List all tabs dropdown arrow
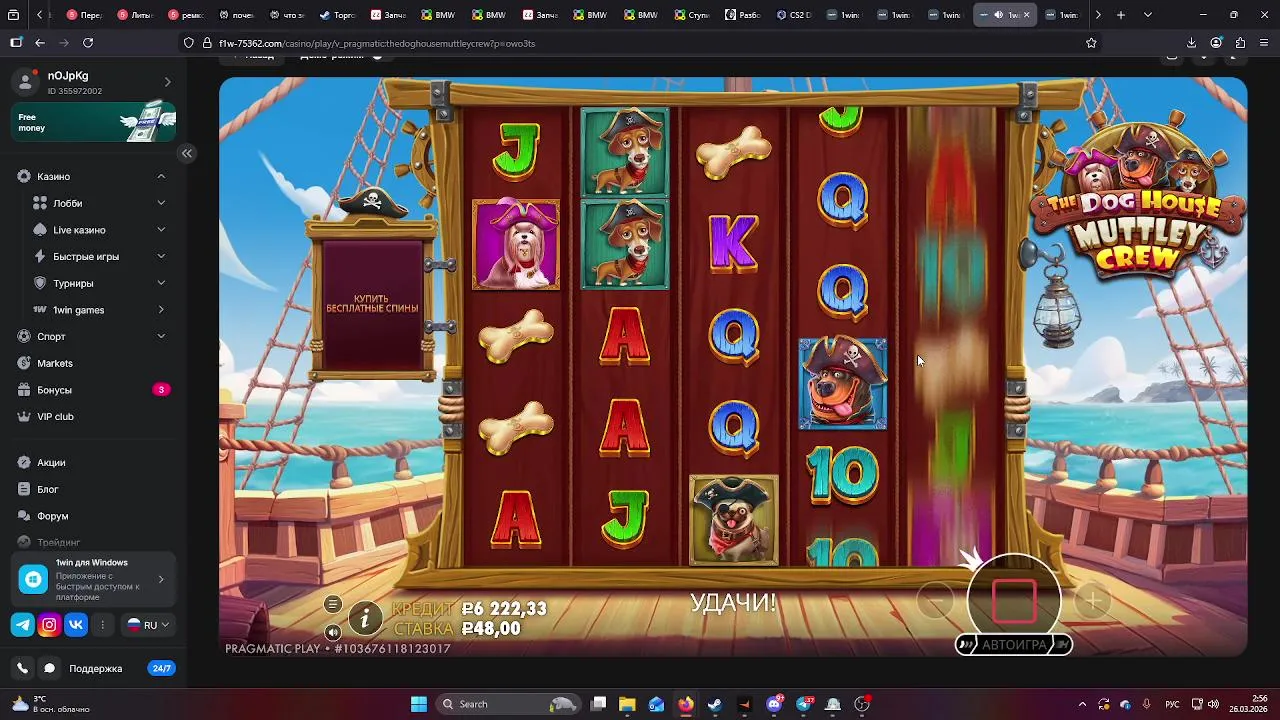 (1147, 15)
